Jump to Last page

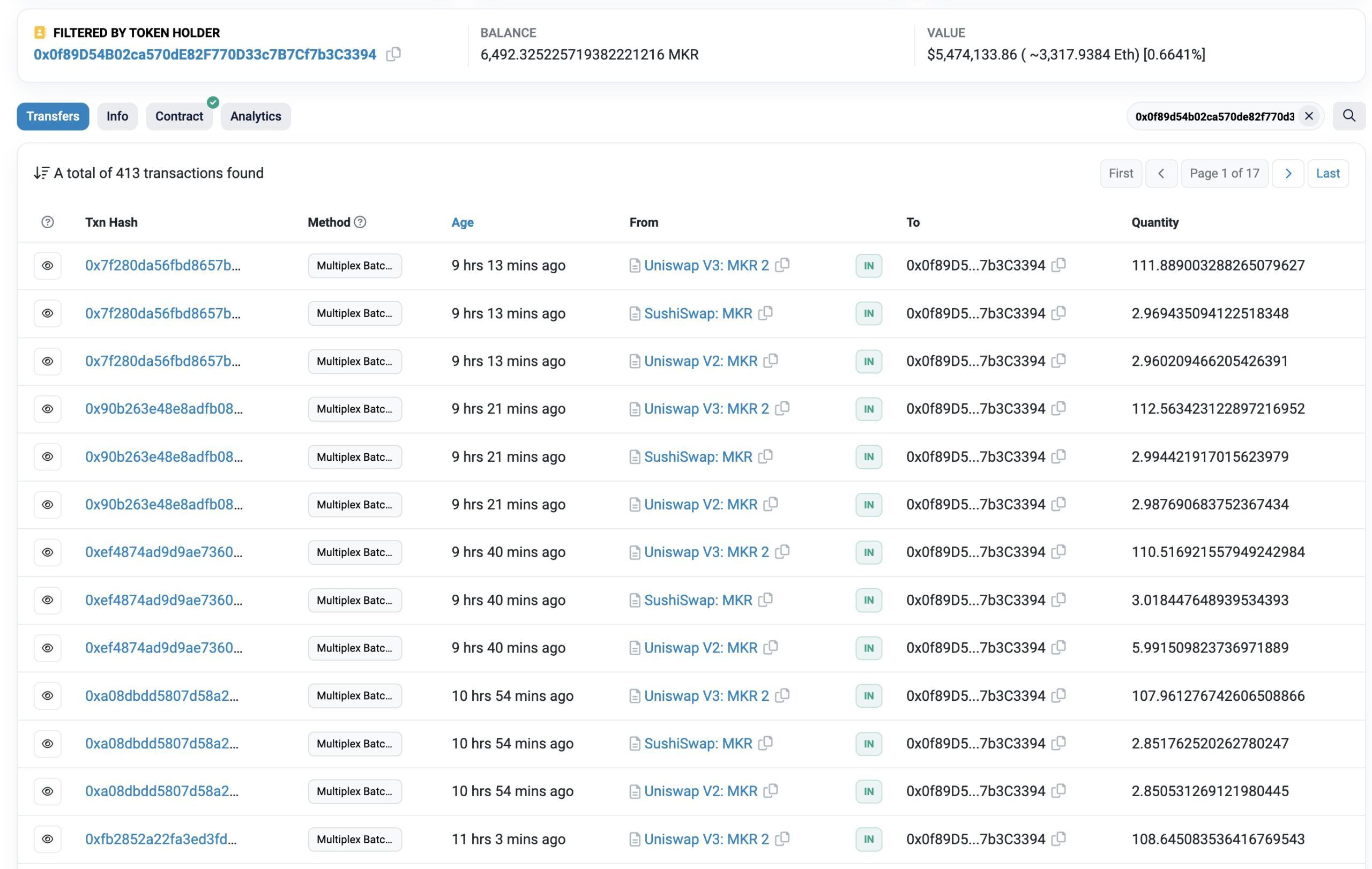1328,173
